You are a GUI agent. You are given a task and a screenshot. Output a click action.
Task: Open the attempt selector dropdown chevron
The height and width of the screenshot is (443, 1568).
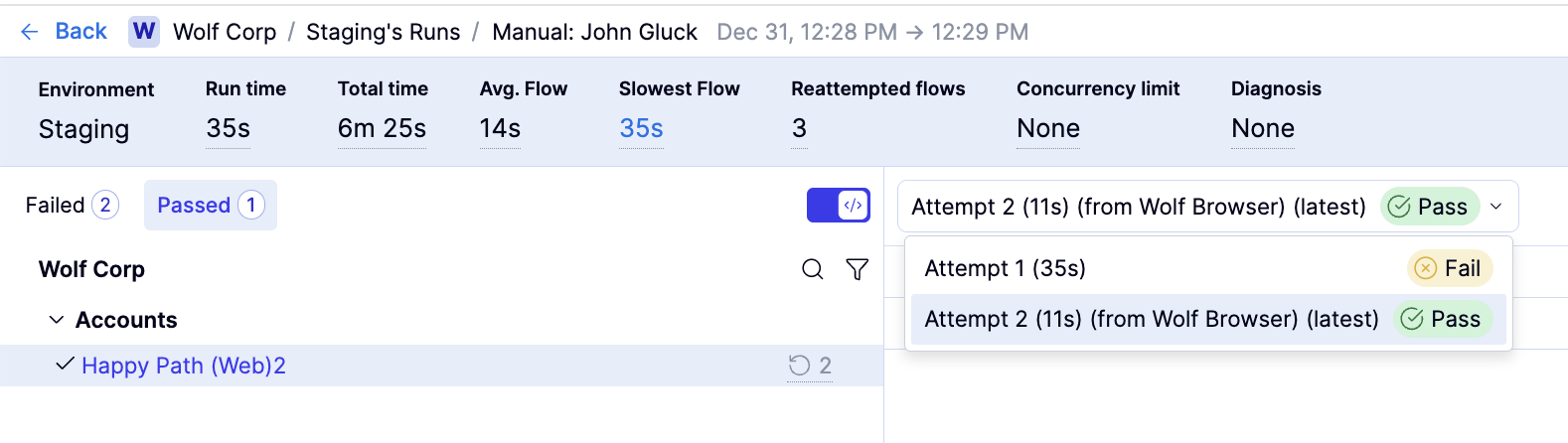[x=1495, y=207]
